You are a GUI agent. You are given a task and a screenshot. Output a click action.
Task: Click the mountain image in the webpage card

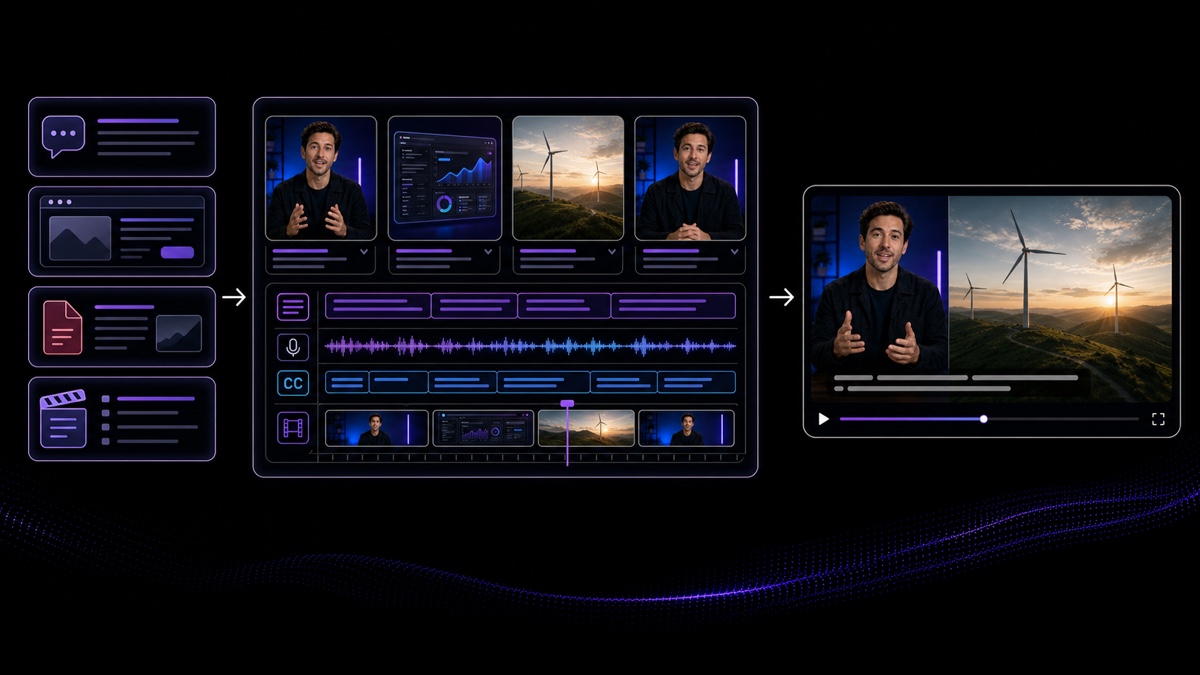80,238
